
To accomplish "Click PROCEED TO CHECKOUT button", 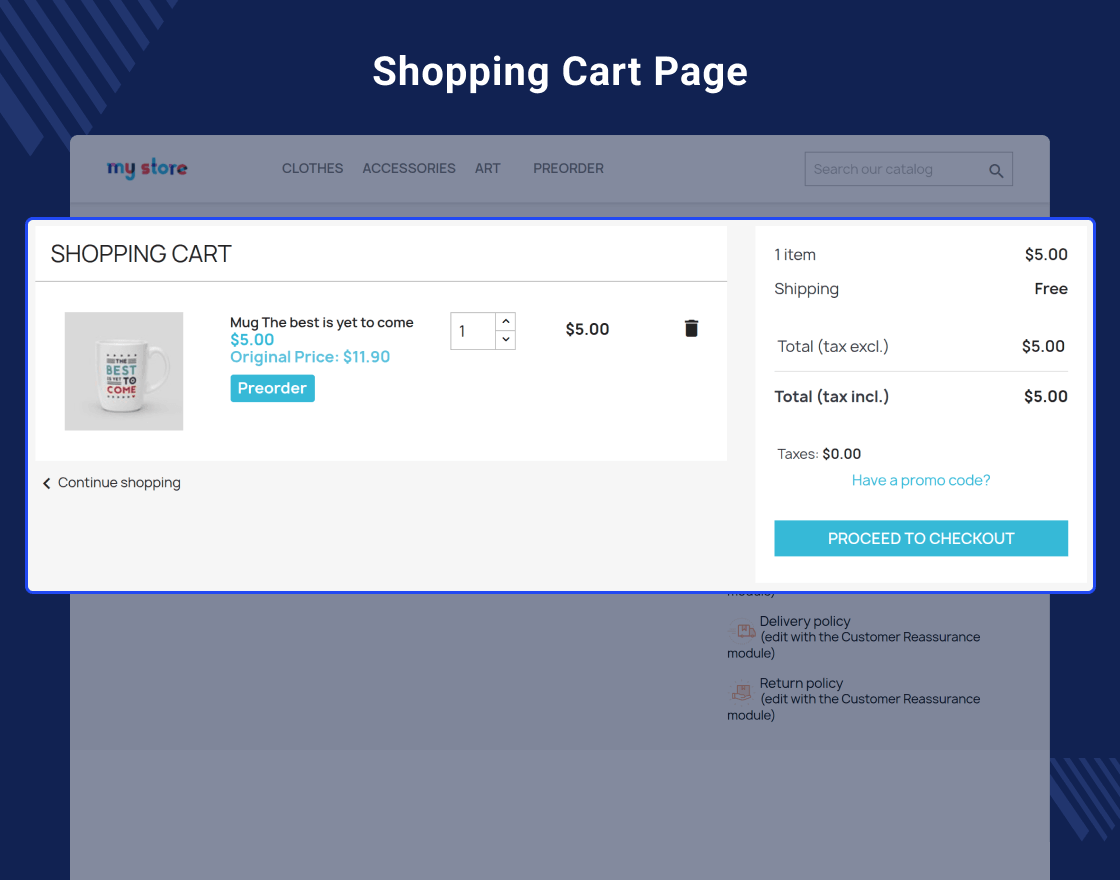I will 921,538.
